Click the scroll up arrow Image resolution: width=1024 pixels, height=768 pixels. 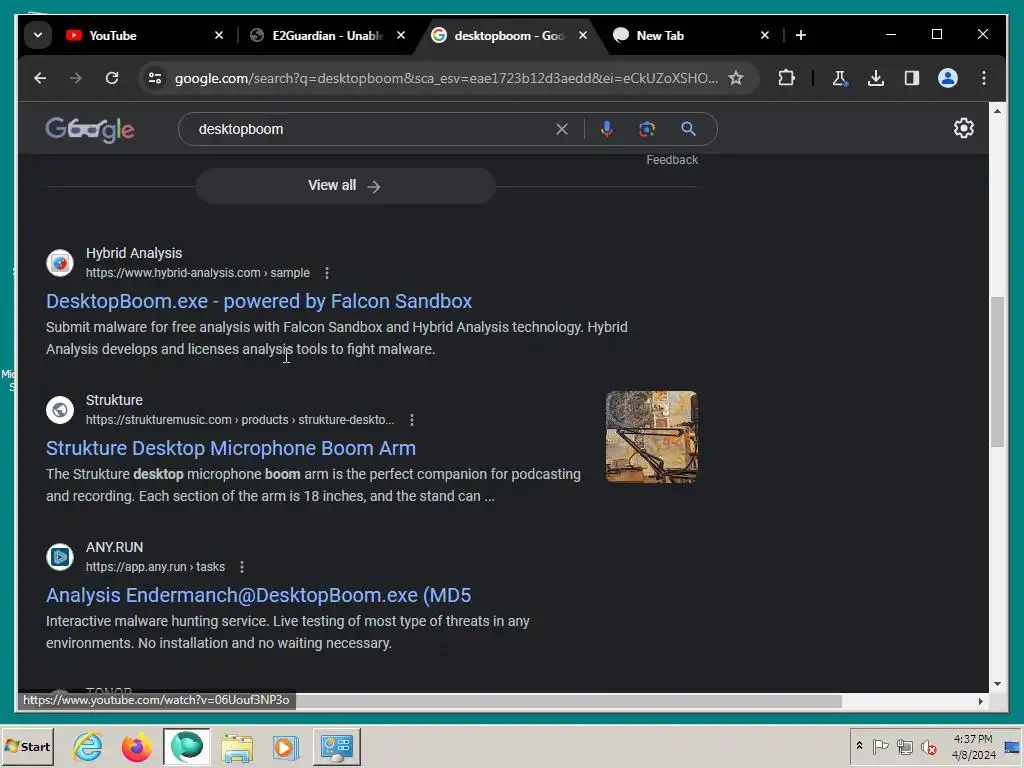click(997, 111)
